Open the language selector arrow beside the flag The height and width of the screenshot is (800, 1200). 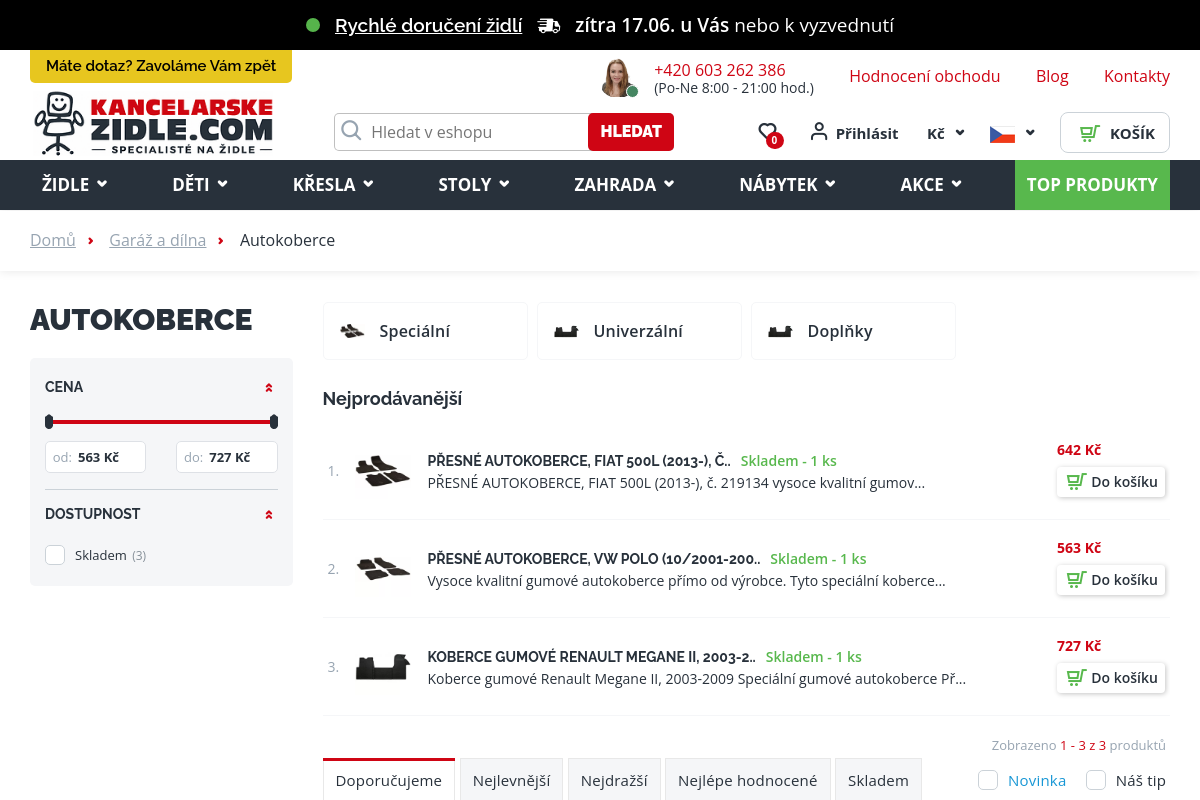click(x=1030, y=132)
